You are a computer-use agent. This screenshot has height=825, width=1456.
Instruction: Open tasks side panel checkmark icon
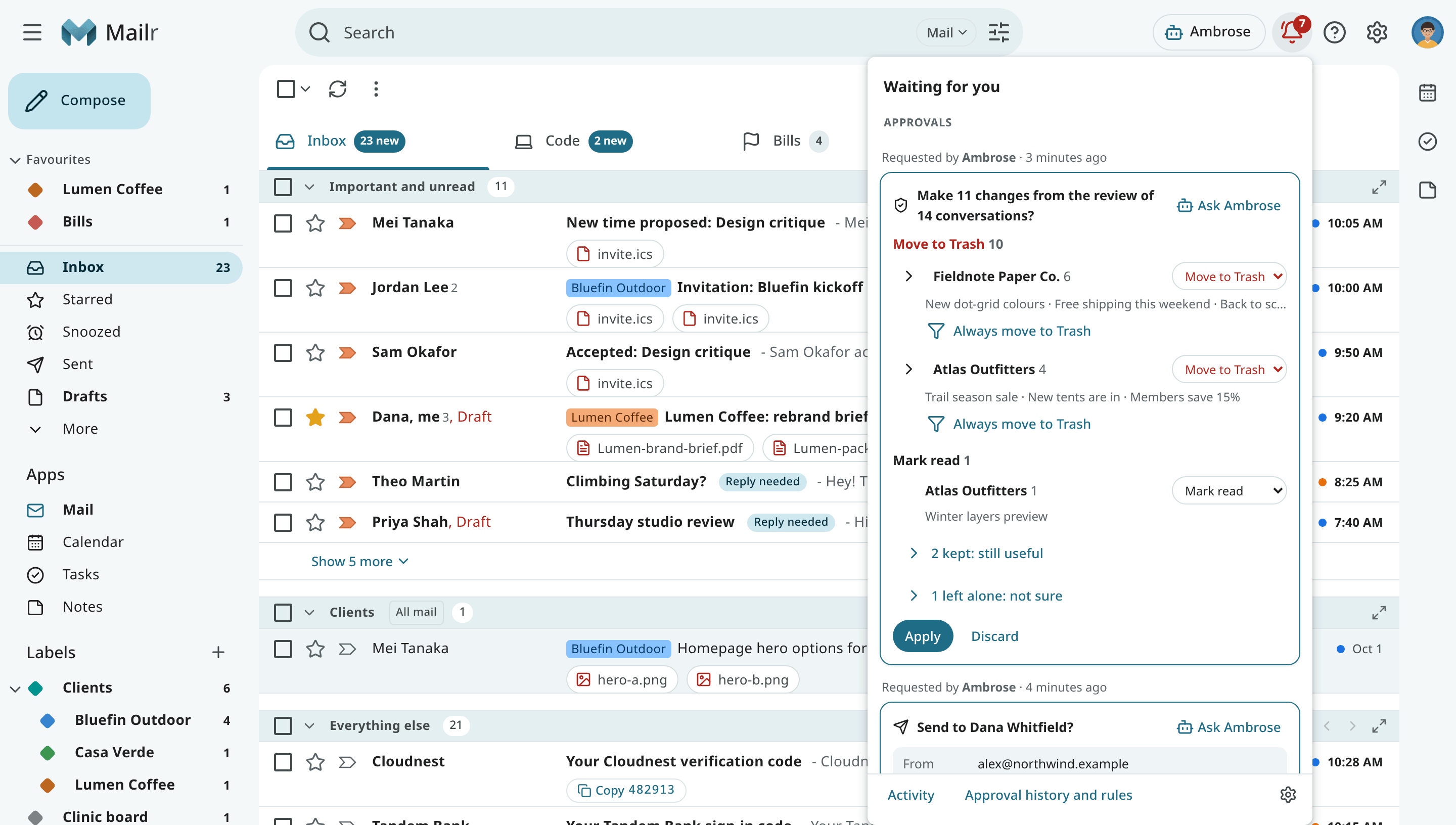(1427, 141)
